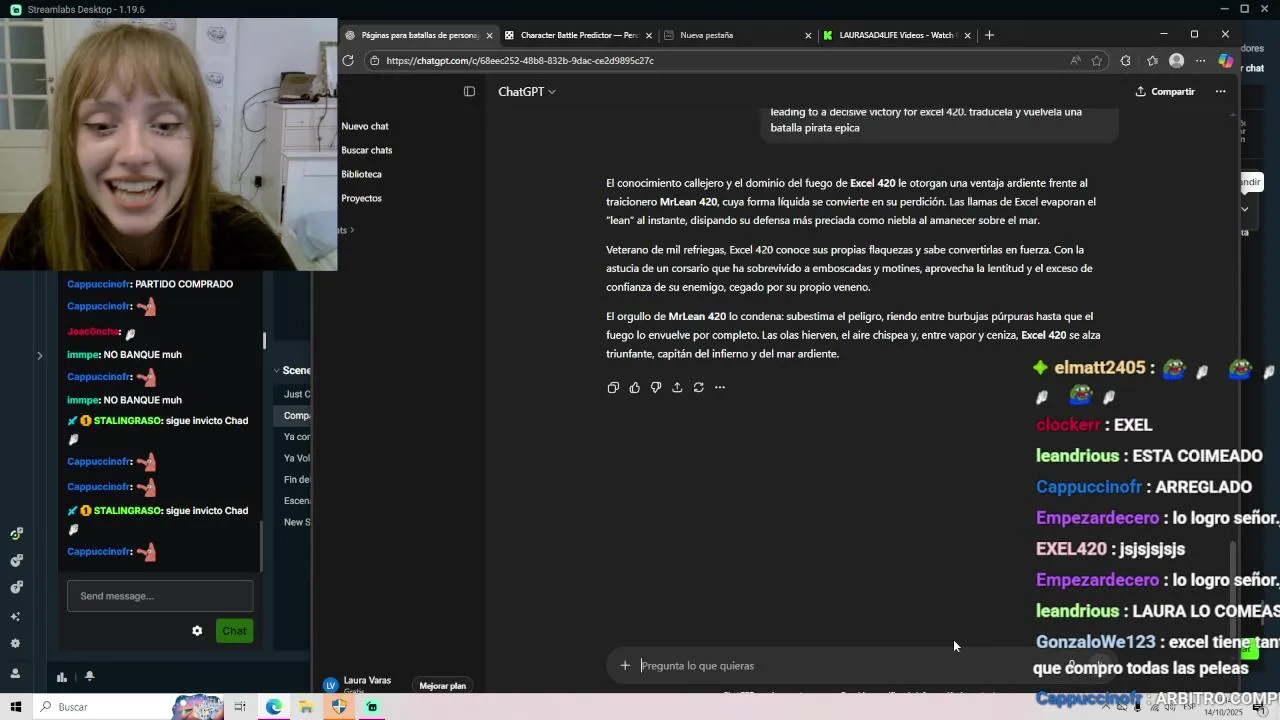Open the Streamlabs stats bar-chart icon

[x=62, y=677]
